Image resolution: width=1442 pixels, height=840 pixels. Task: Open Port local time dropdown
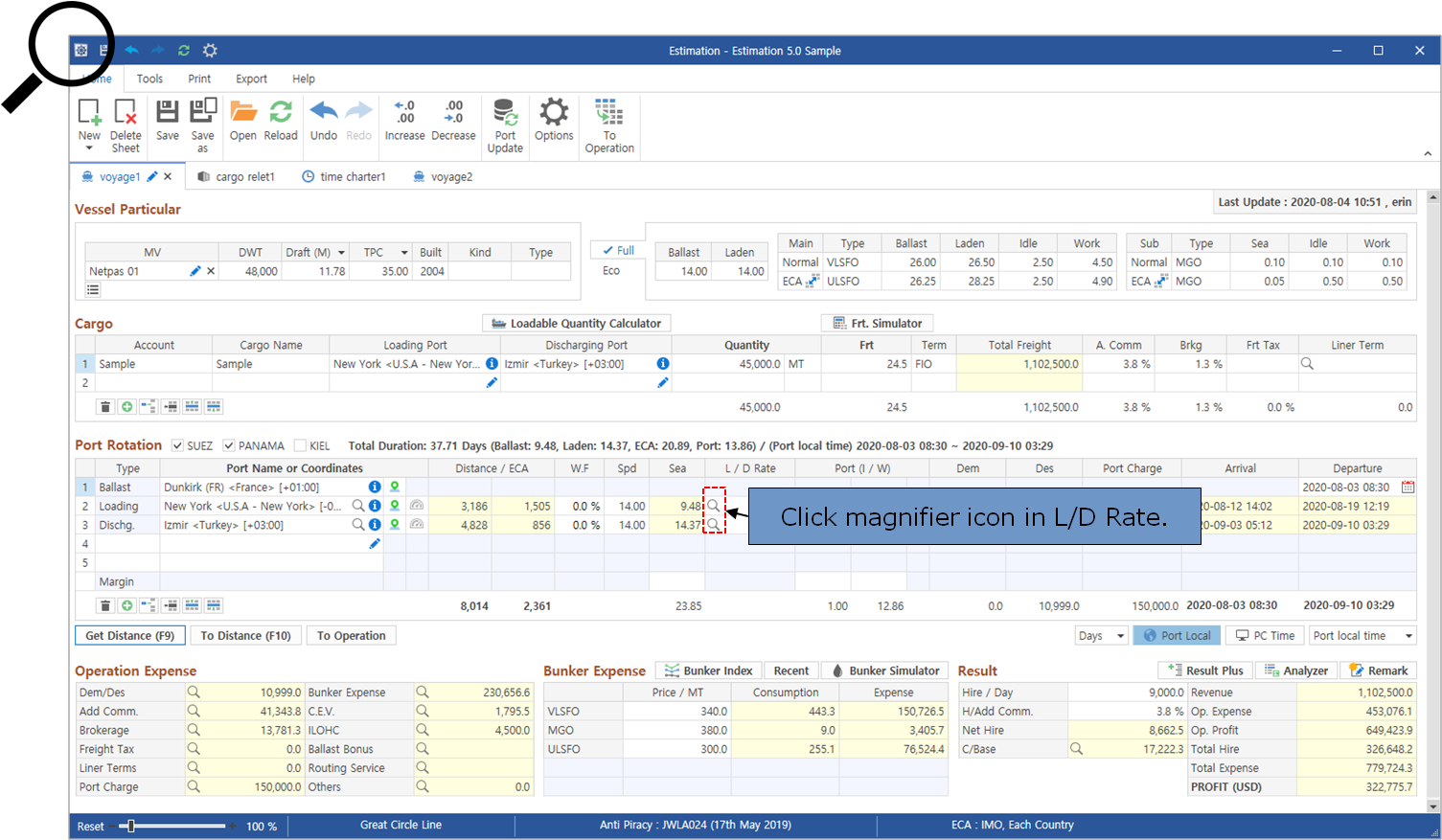pyautogui.click(x=1408, y=636)
